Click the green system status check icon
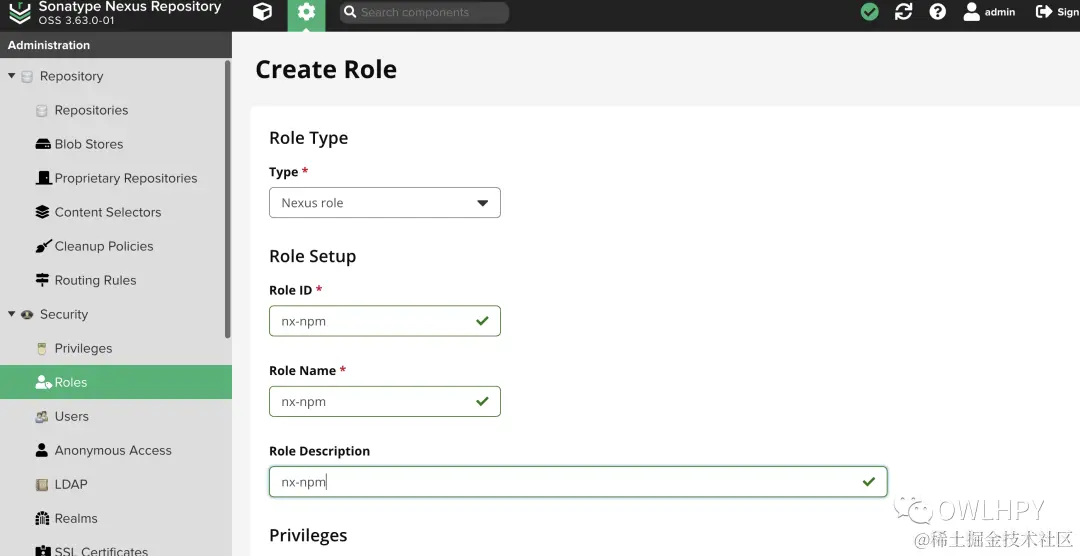Image resolution: width=1080 pixels, height=556 pixels. (870, 12)
